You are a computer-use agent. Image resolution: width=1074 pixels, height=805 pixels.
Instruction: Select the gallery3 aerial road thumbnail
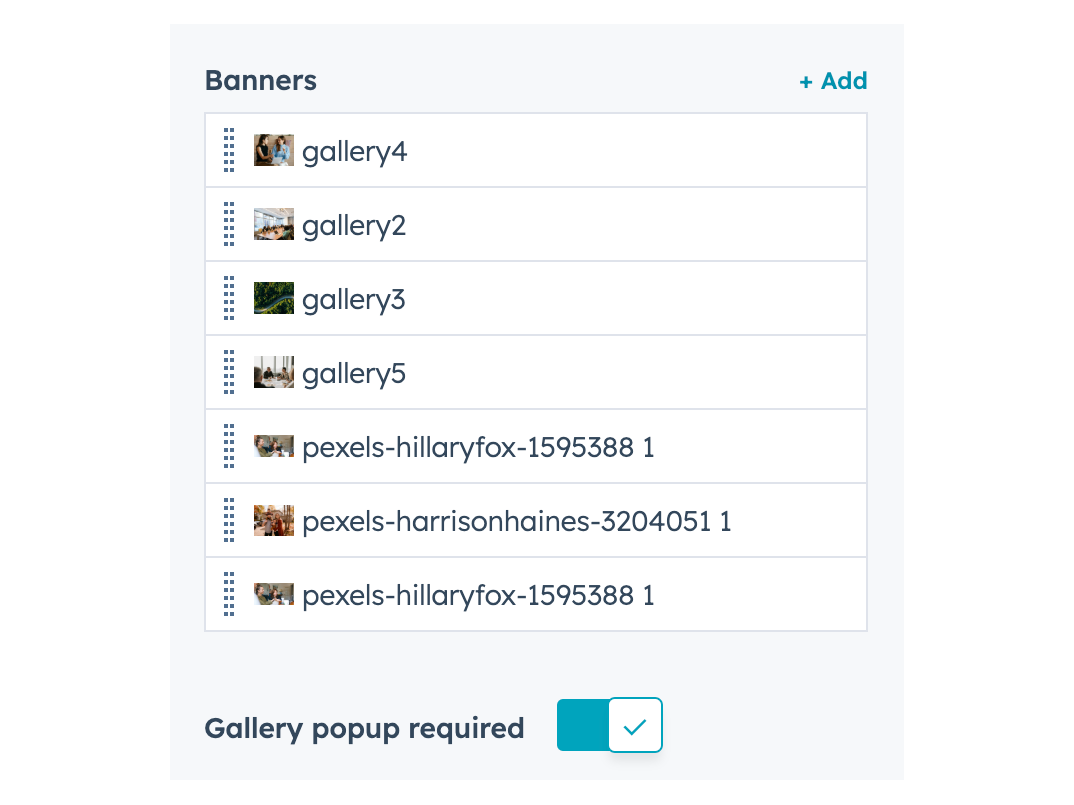point(273,298)
